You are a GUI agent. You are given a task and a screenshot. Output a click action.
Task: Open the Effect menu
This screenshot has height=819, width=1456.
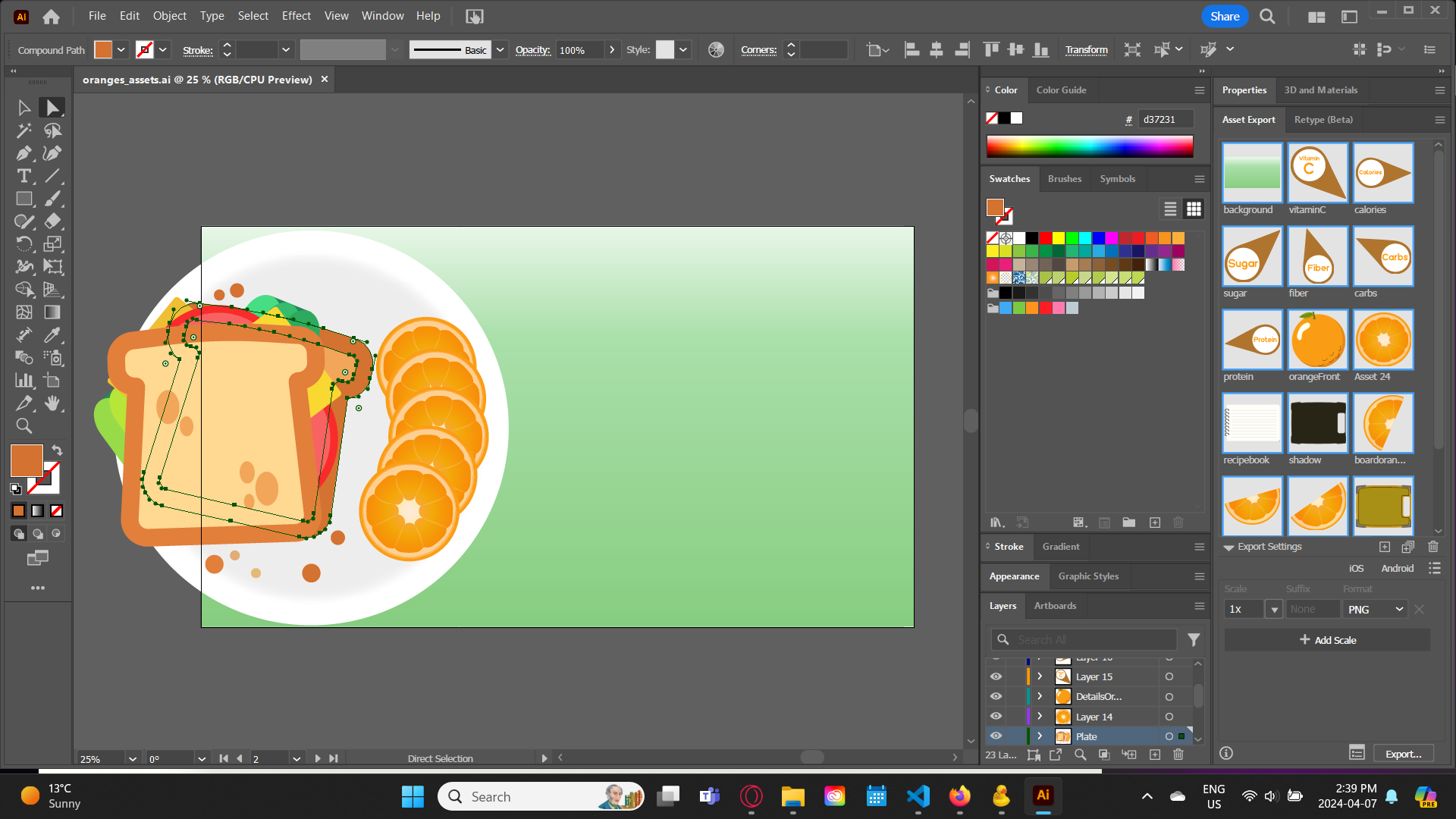pyautogui.click(x=296, y=16)
